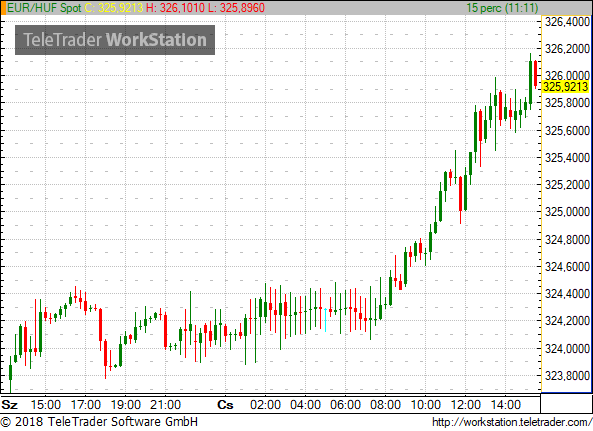Click the closing price C: 325,9213 in header
Screen dimensions: 593x431
point(114,8)
